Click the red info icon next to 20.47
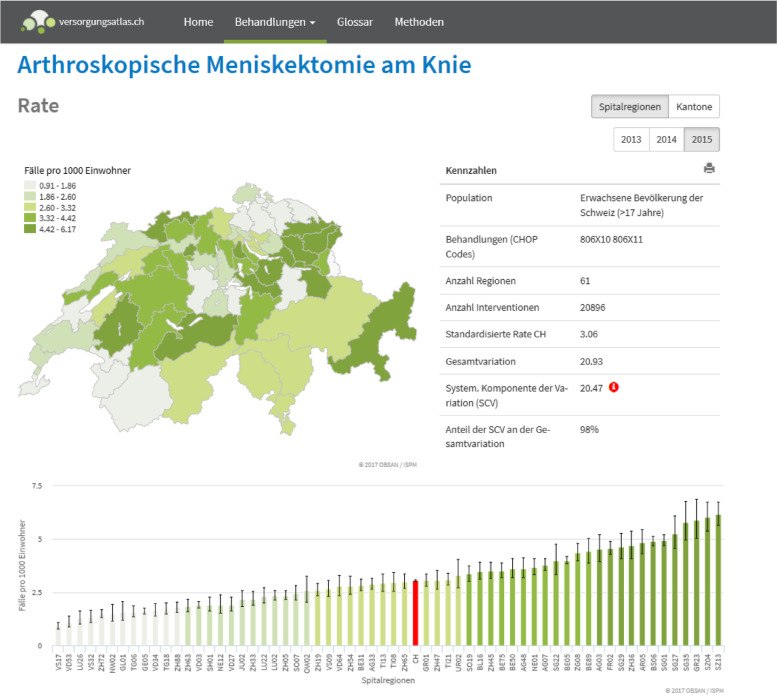 [613, 387]
